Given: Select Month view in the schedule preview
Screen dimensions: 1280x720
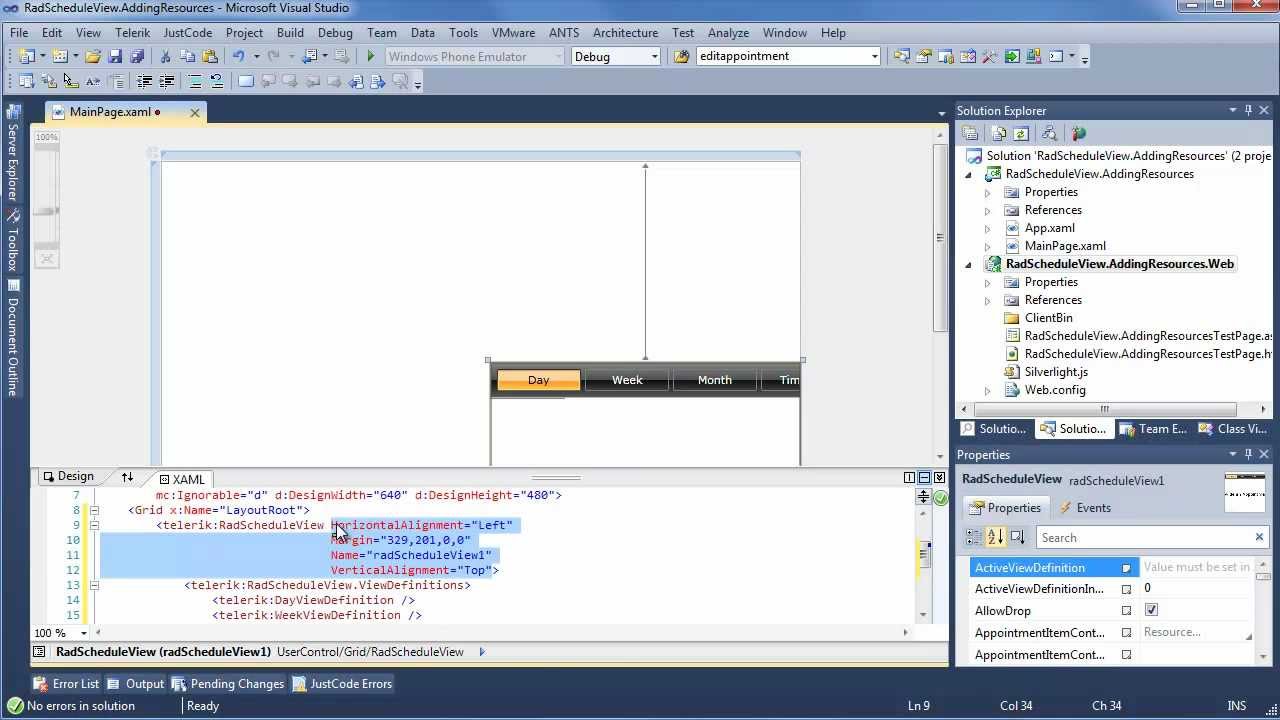Looking at the screenshot, I should pyautogui.click(x=714, y=380).
